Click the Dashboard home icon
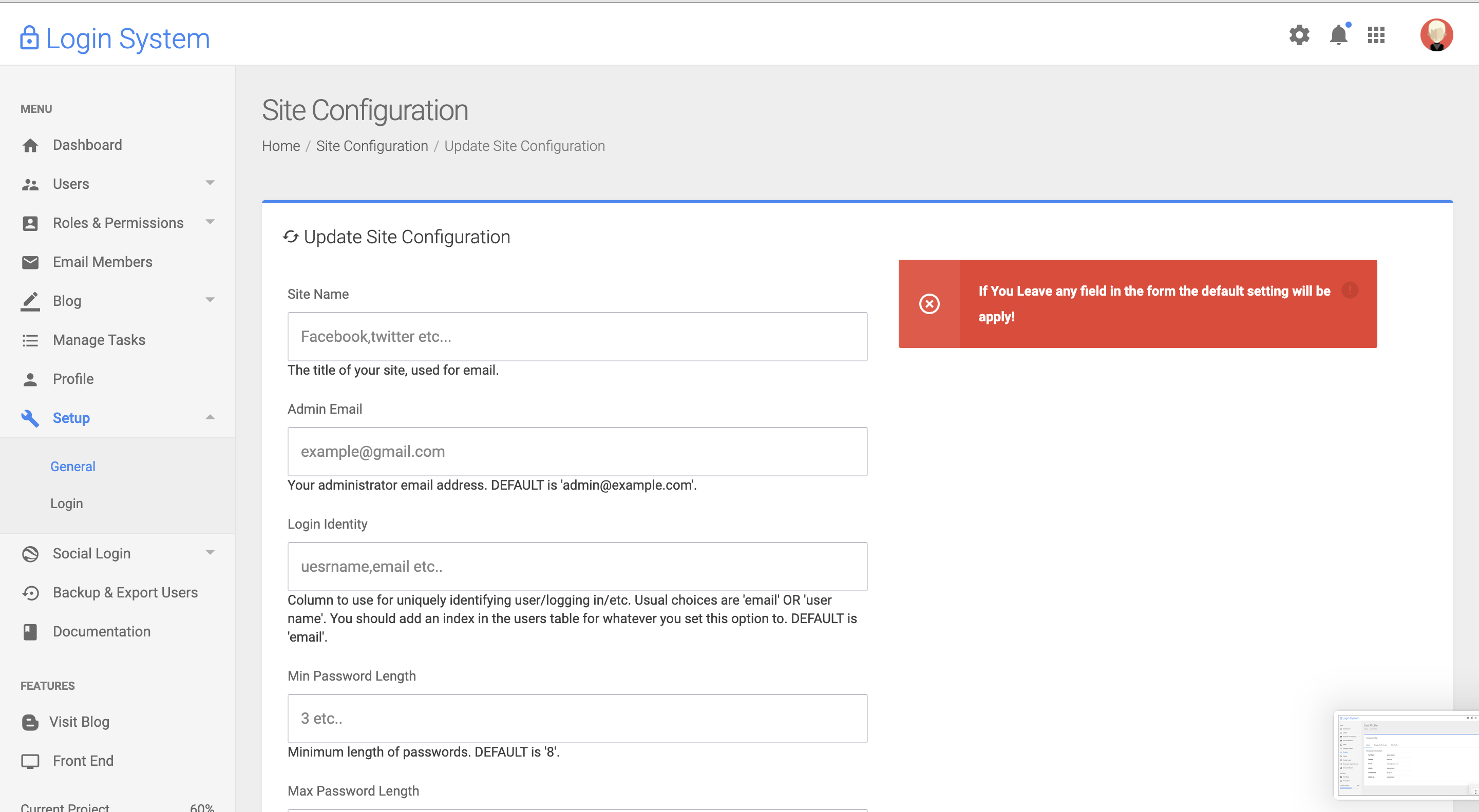The height and width of the screenshot is (812, 1479). pyautogui.click(x=30, y=145)
